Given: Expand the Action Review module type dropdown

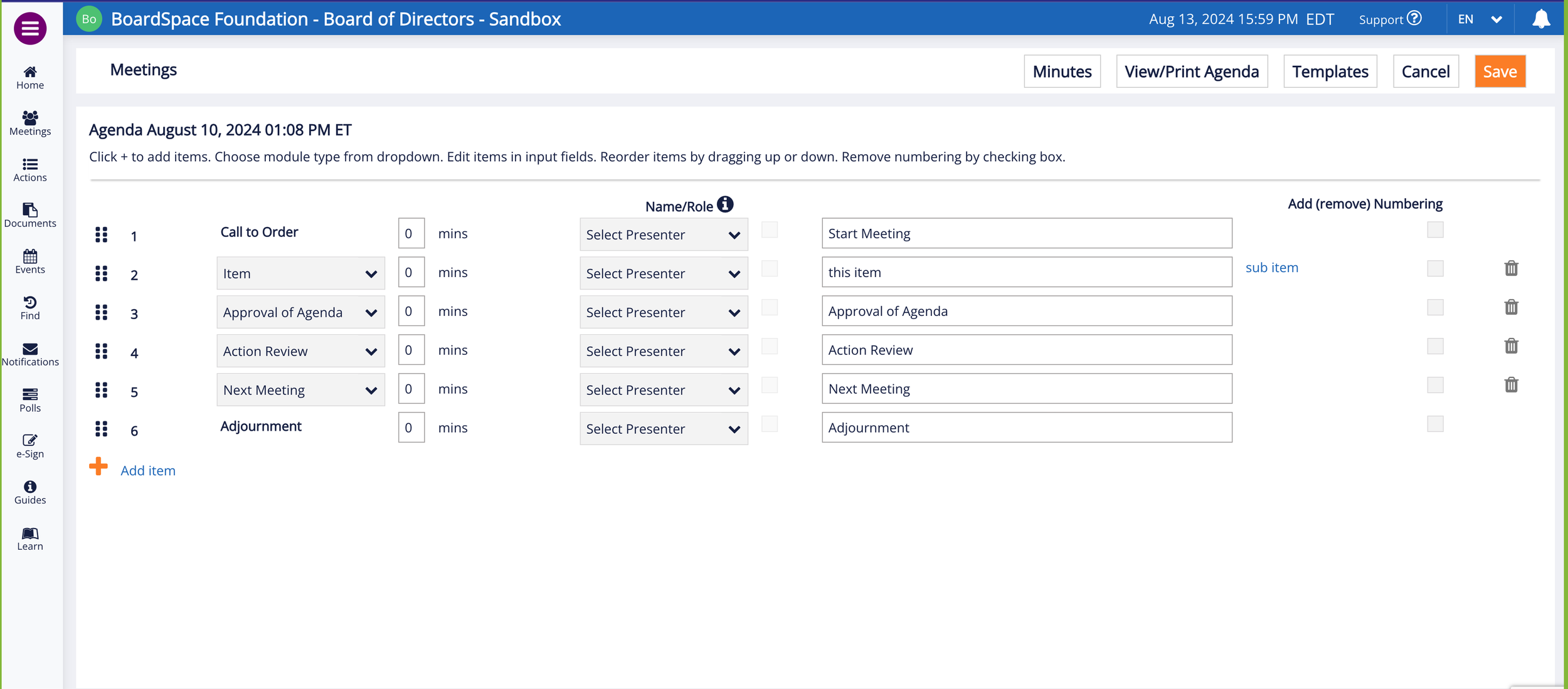Looking at the screenshot, I should pos(300,351).
